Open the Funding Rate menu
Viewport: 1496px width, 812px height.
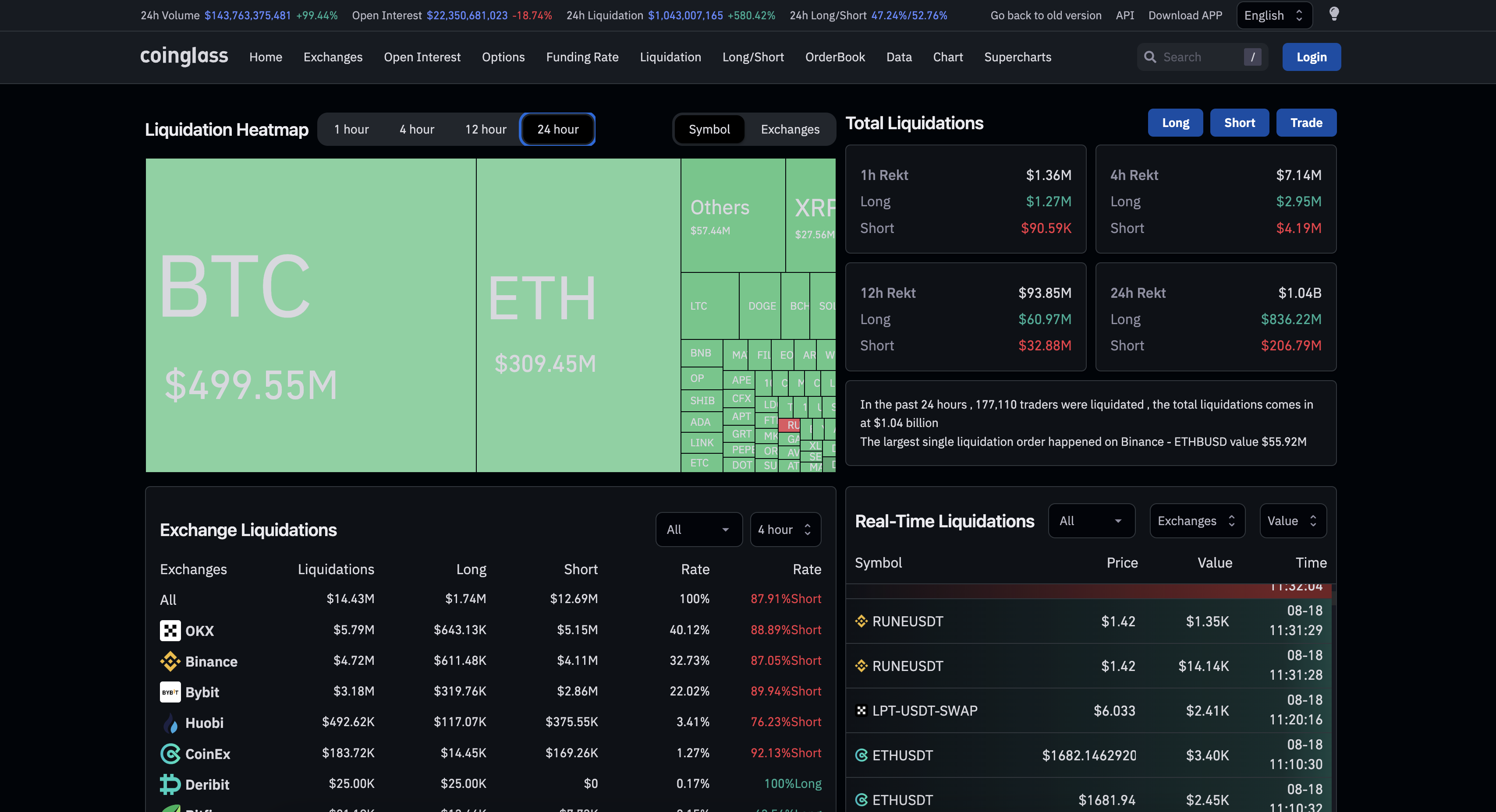[x=582, y=57]
